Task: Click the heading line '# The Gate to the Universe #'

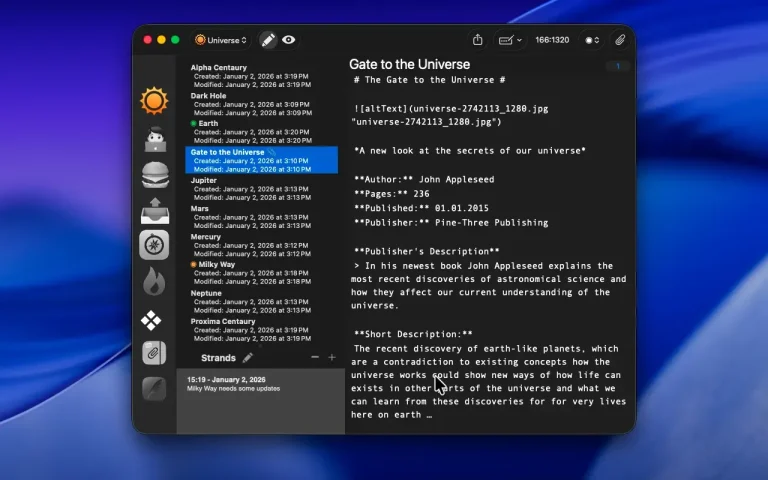Action: tap(430, 80)
